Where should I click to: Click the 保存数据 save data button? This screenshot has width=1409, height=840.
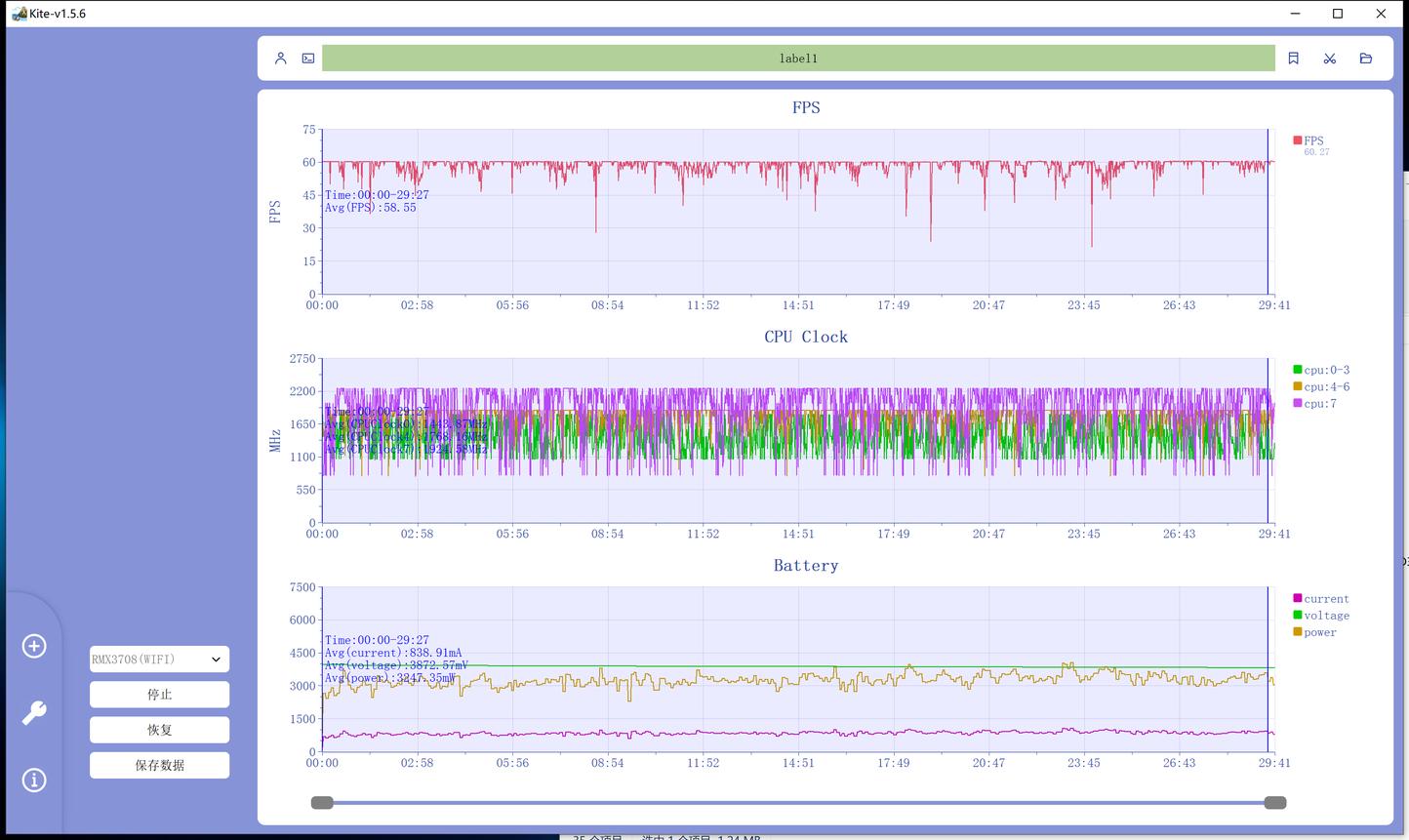(x=160, y=766)
